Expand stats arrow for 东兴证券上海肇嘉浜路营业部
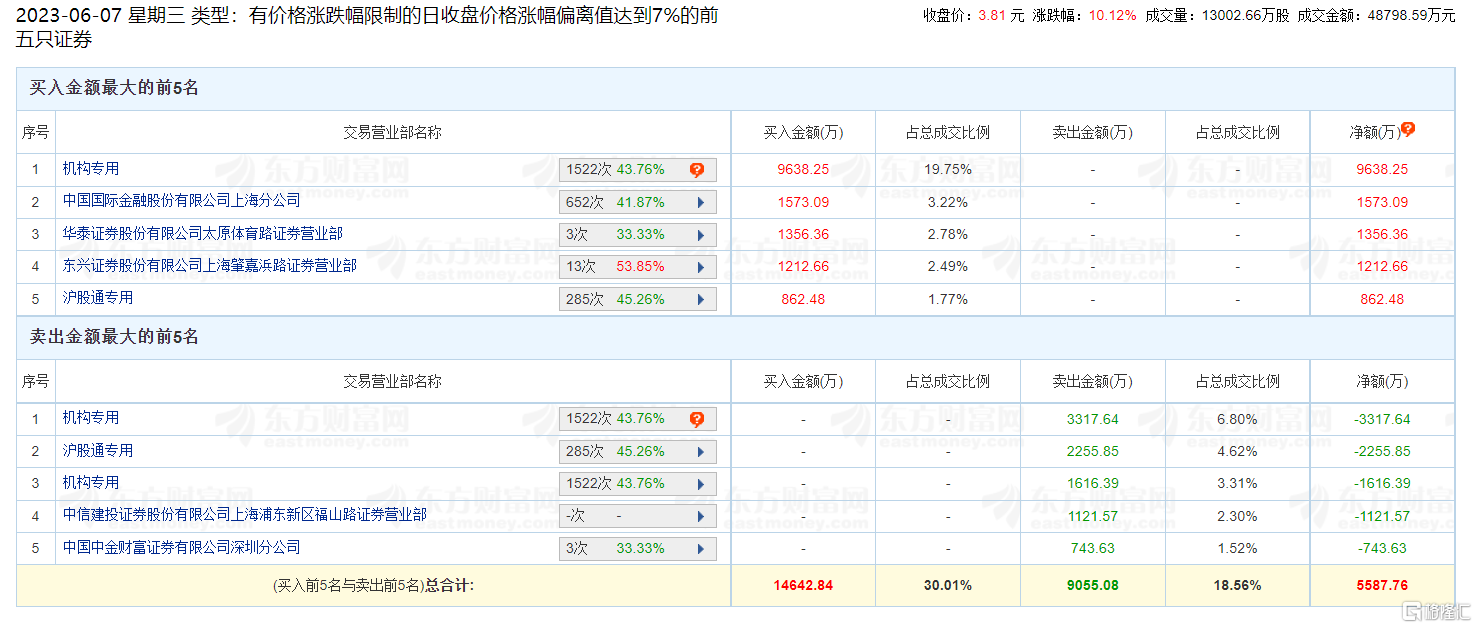This screenshot has width=1477, height=628. click(x=701, y=267)
